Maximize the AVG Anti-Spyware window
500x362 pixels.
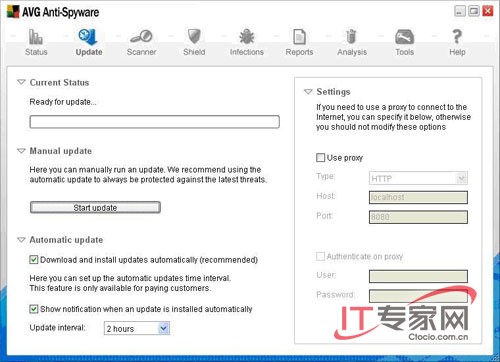click(x=474, y=11)
